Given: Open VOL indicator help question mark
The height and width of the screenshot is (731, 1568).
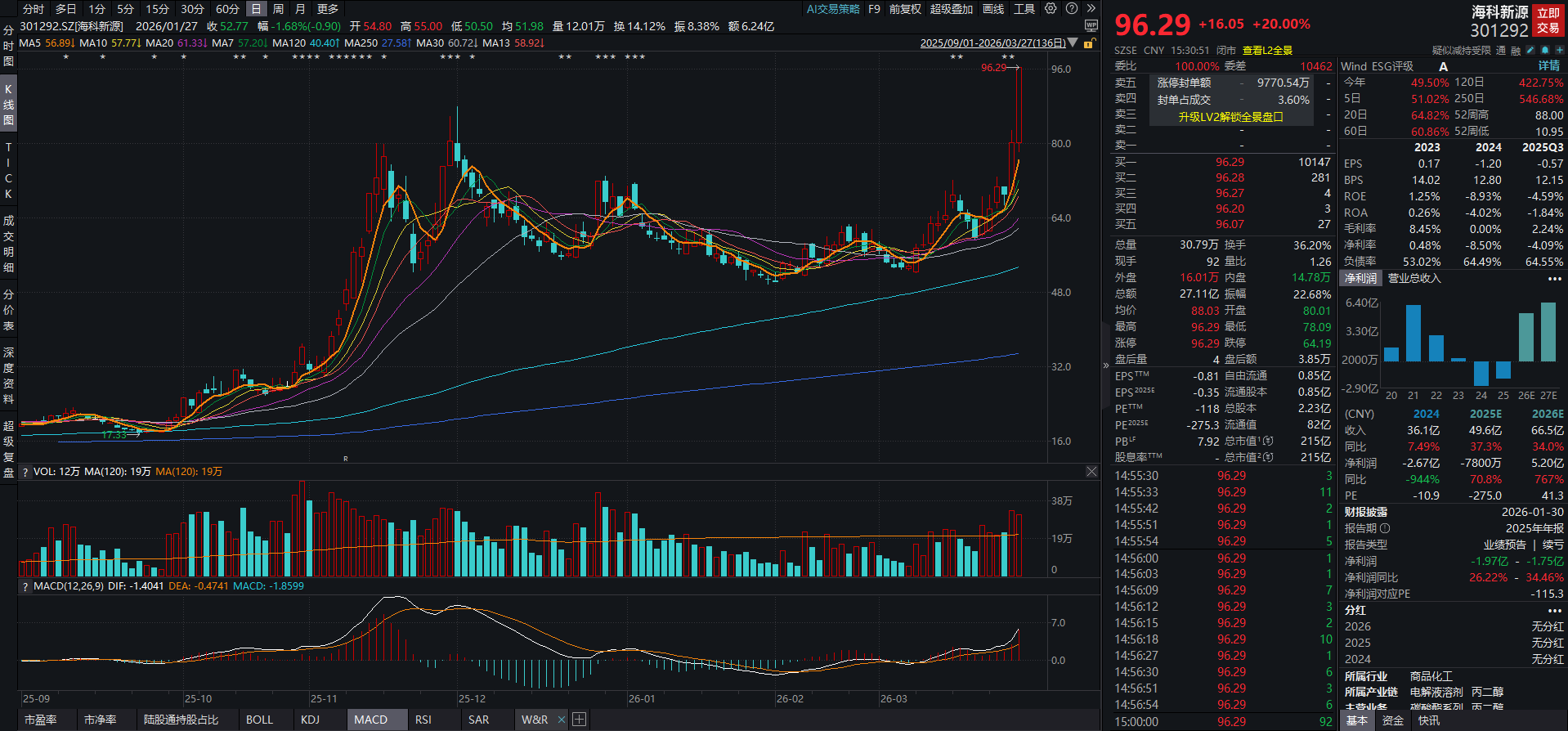Looking at the screenshot, I should [25, 472].
